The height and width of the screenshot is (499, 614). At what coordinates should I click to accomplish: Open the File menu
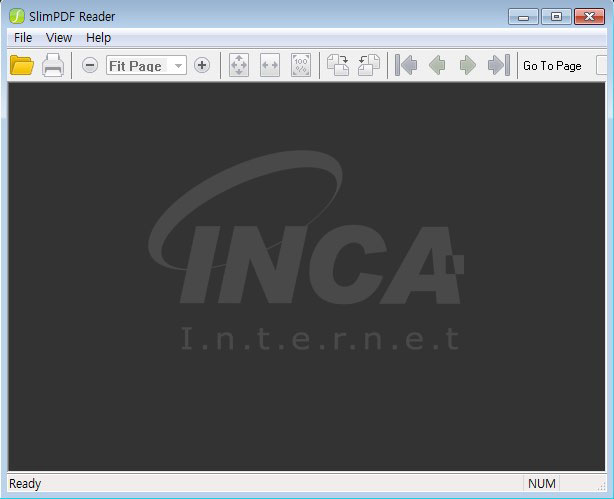23,38
